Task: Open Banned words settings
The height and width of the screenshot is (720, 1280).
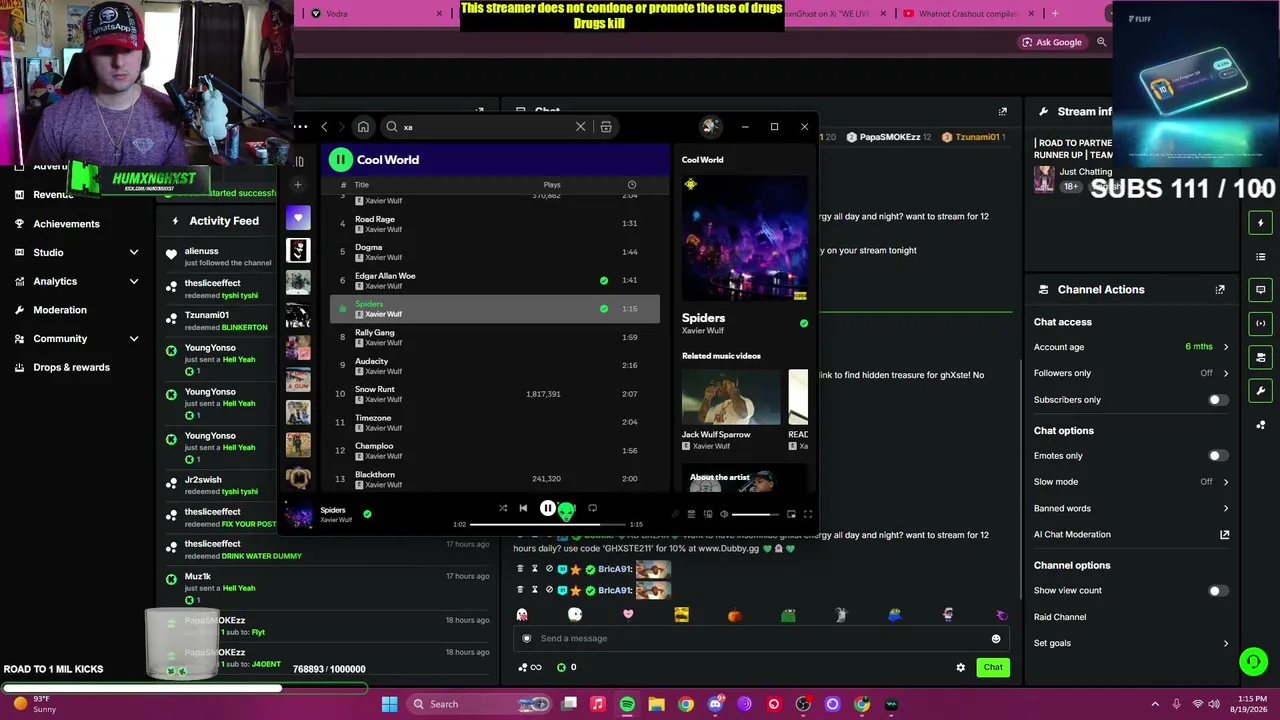Action: click(x=1131, y=508)
